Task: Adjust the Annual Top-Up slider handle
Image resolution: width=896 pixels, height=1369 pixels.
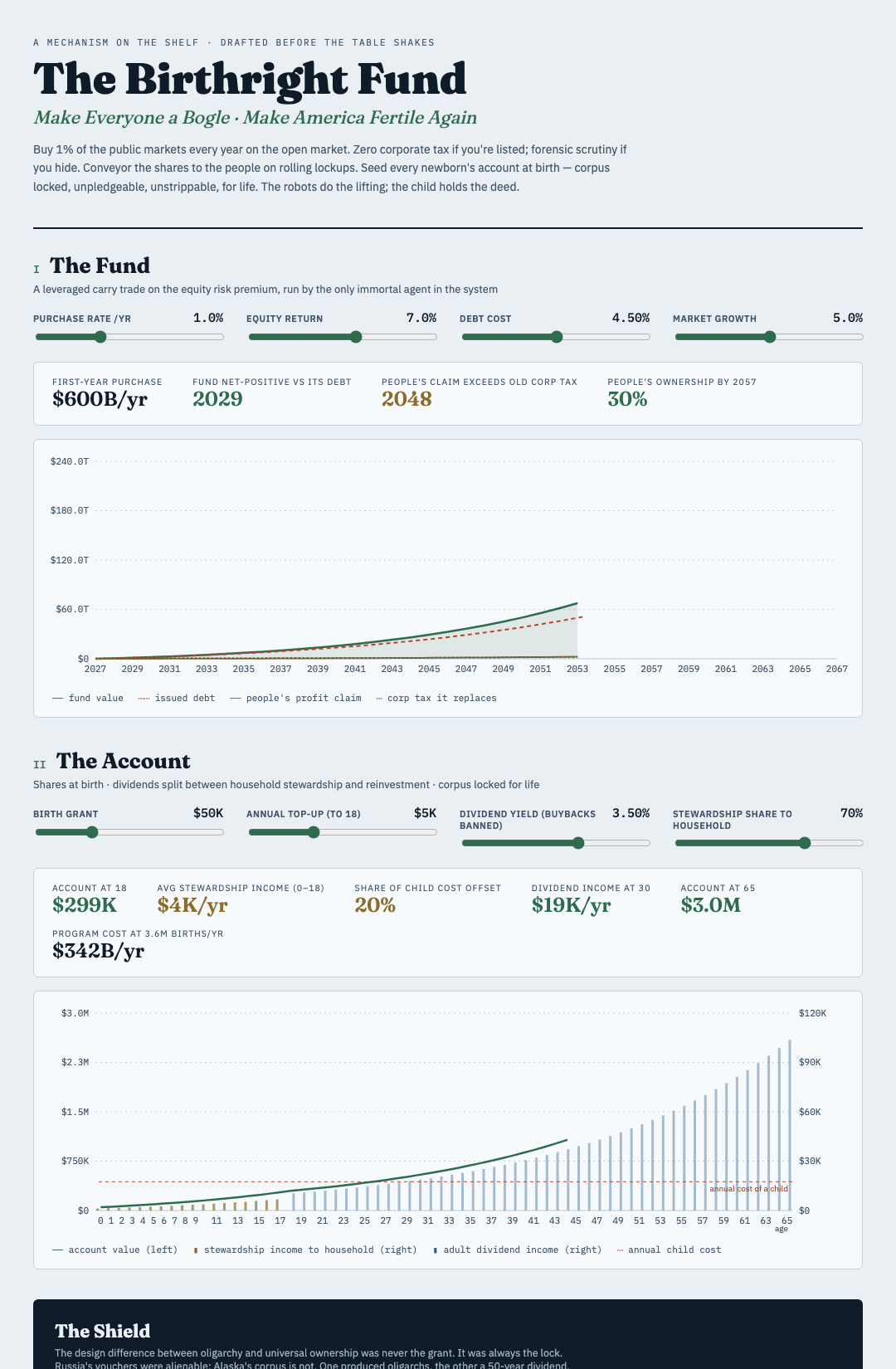Action: coord(314,832)
